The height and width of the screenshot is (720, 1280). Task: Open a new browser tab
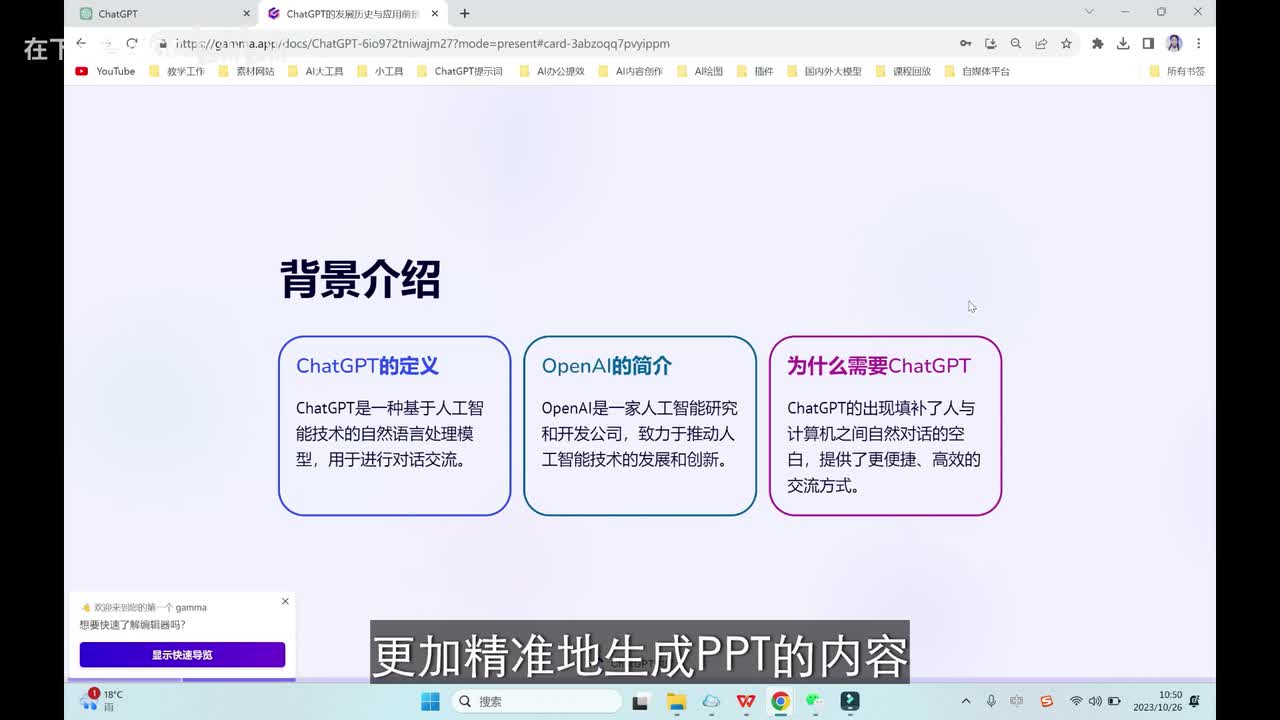click(x=464, y=14)
